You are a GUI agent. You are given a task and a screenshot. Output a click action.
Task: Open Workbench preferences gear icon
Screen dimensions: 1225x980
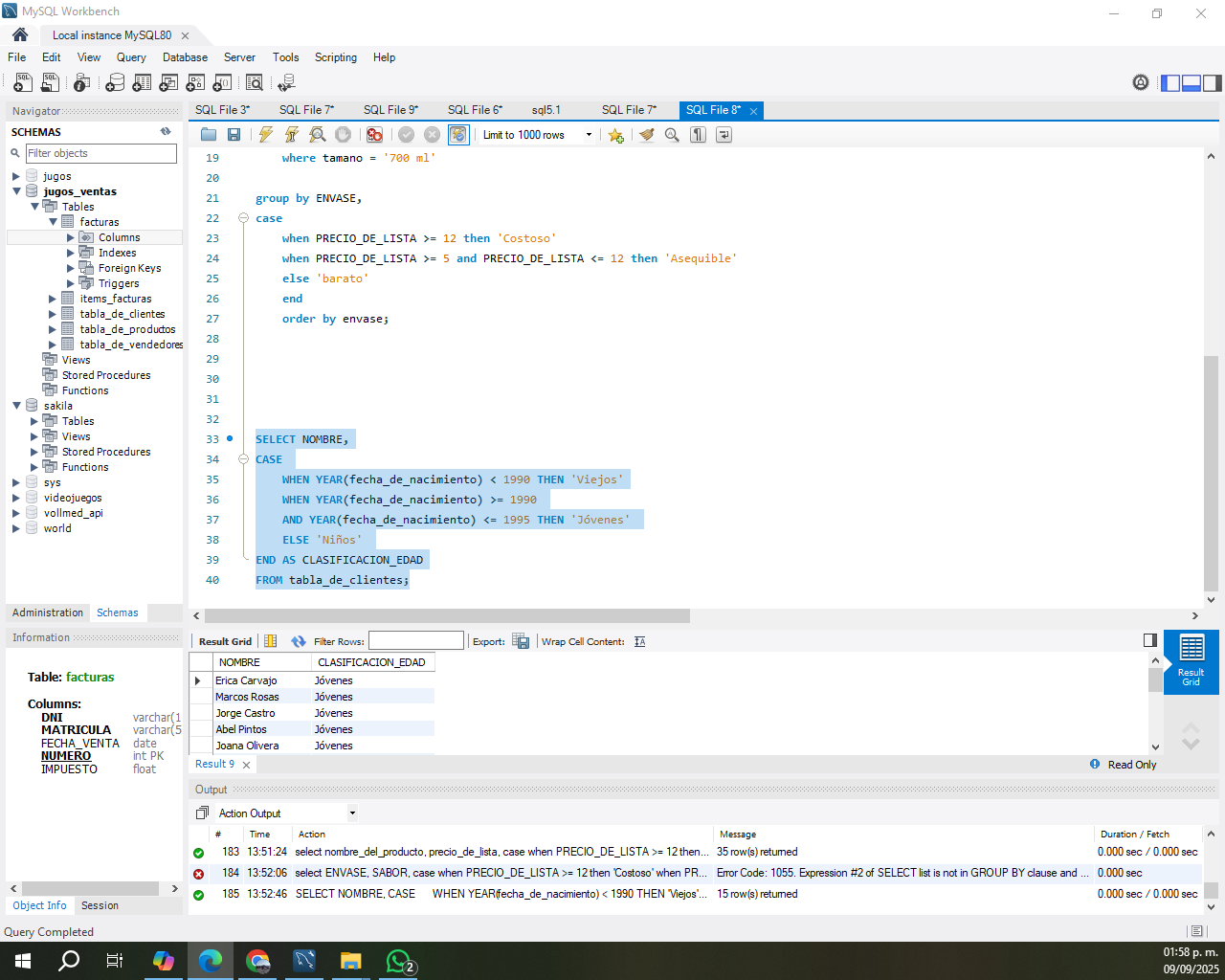coord(1141,82)
